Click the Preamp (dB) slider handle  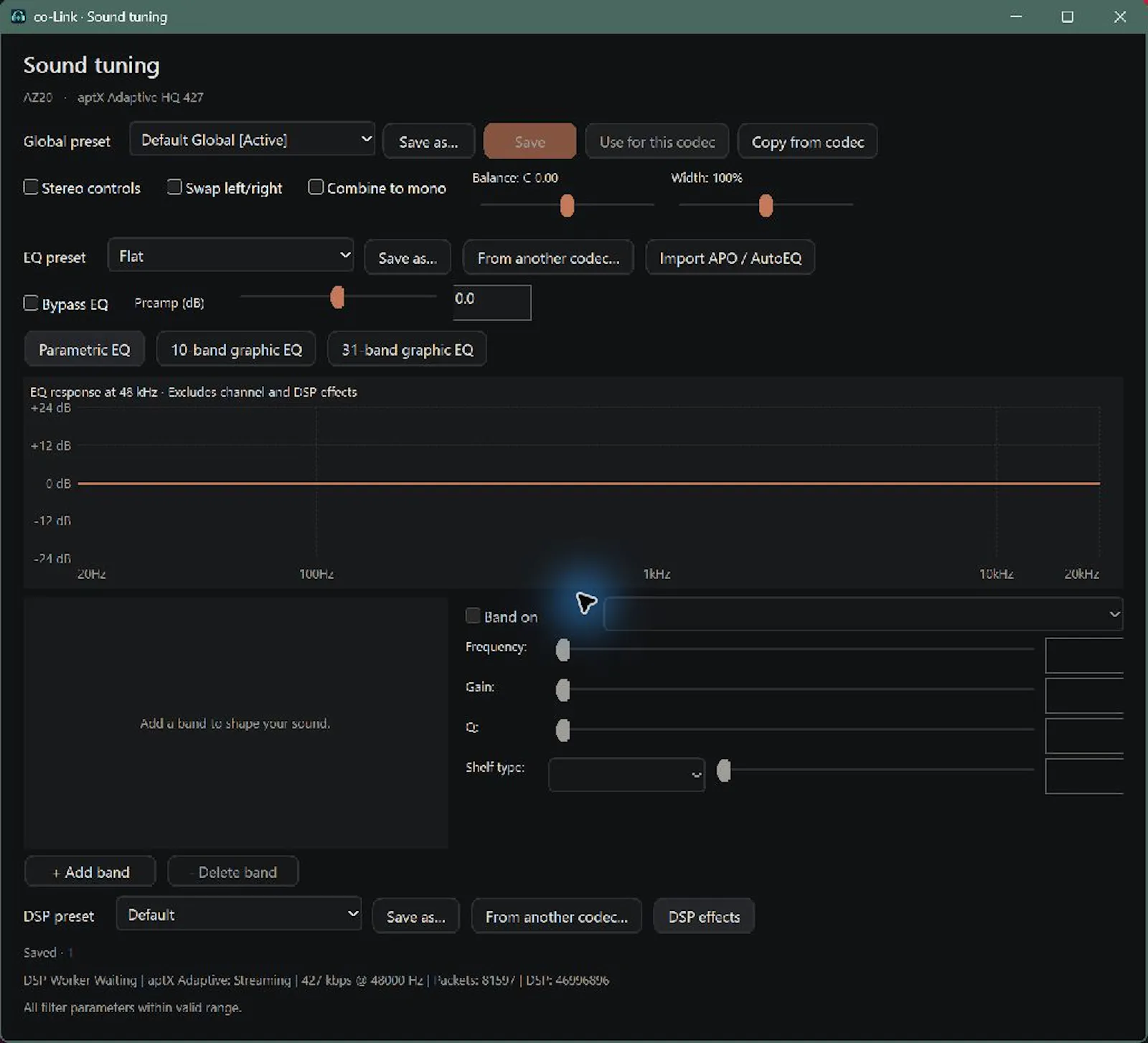coord(337,297)
